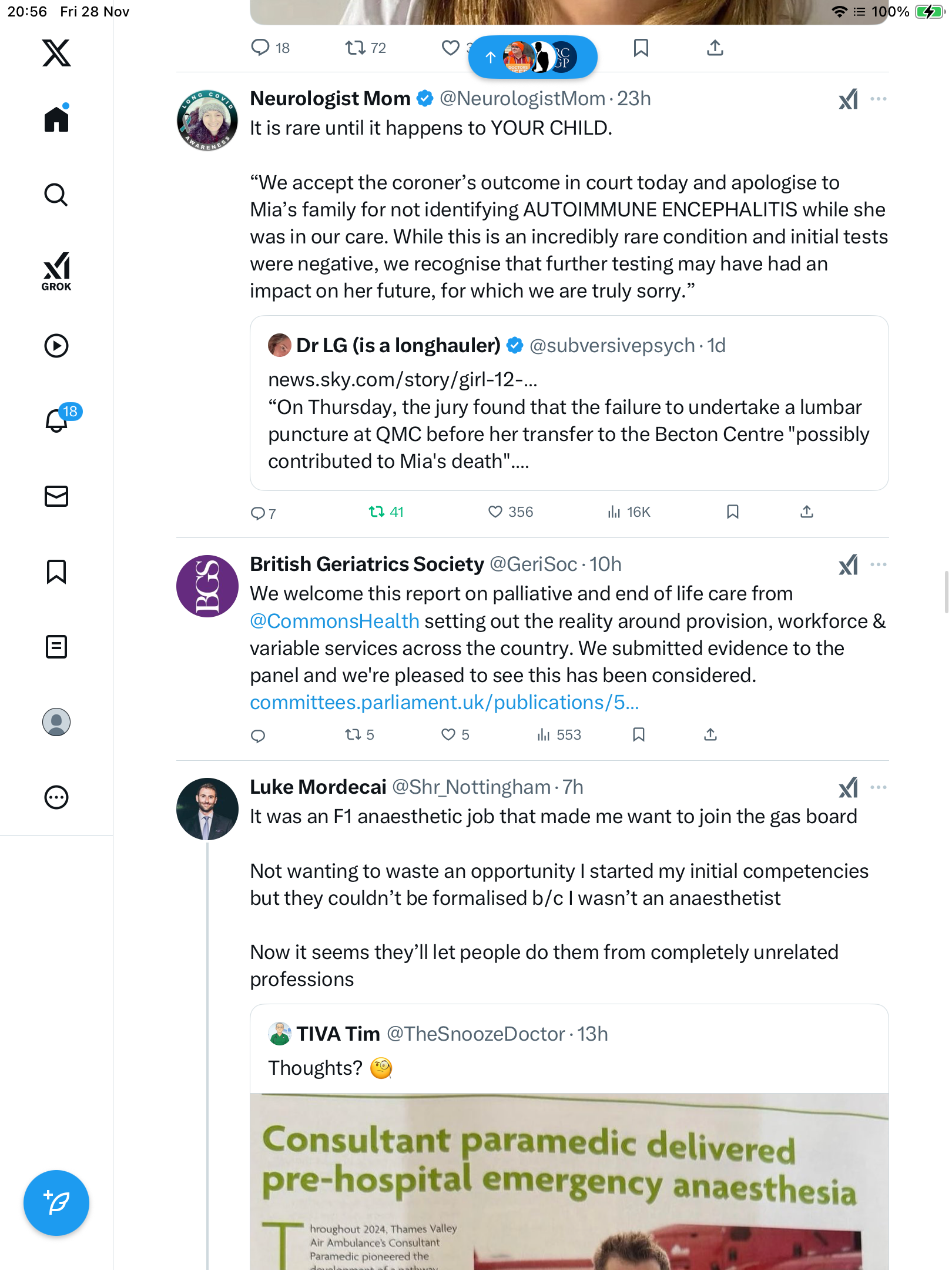The image size is (952, 1270).
Task: Go to Home tab in the sidebar
Action: click(56, 119)
